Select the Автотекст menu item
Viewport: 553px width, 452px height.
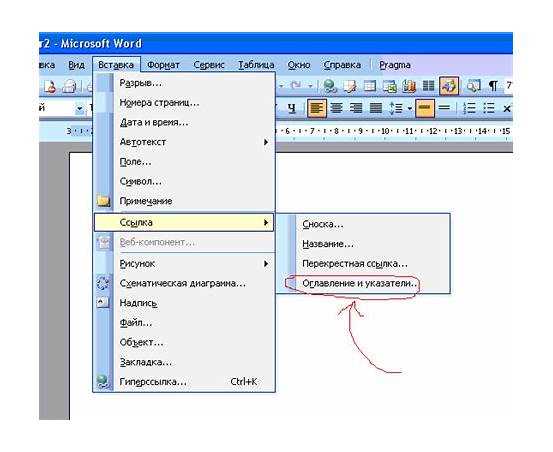184,142
